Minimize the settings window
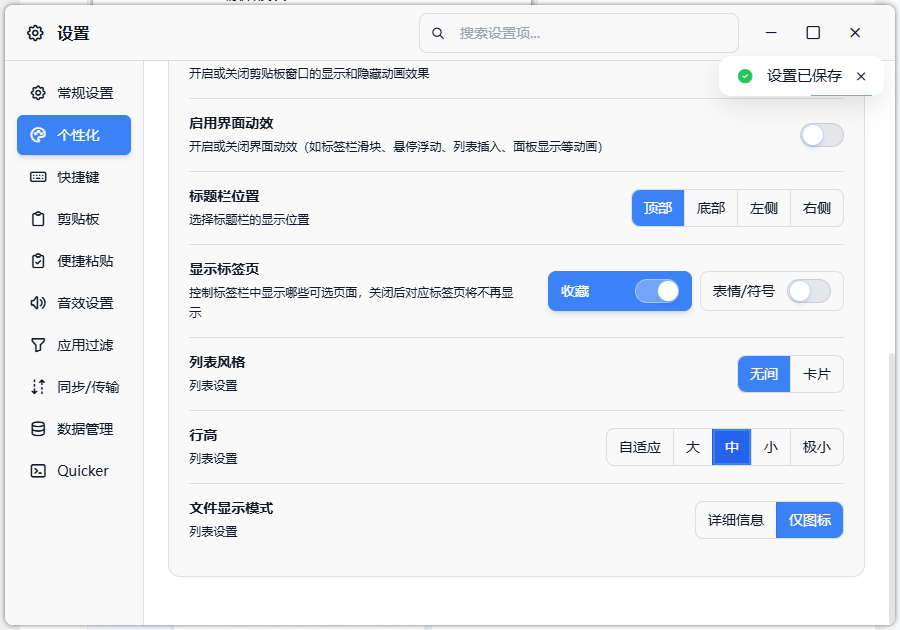900x630 pixels. click(771, 33)
